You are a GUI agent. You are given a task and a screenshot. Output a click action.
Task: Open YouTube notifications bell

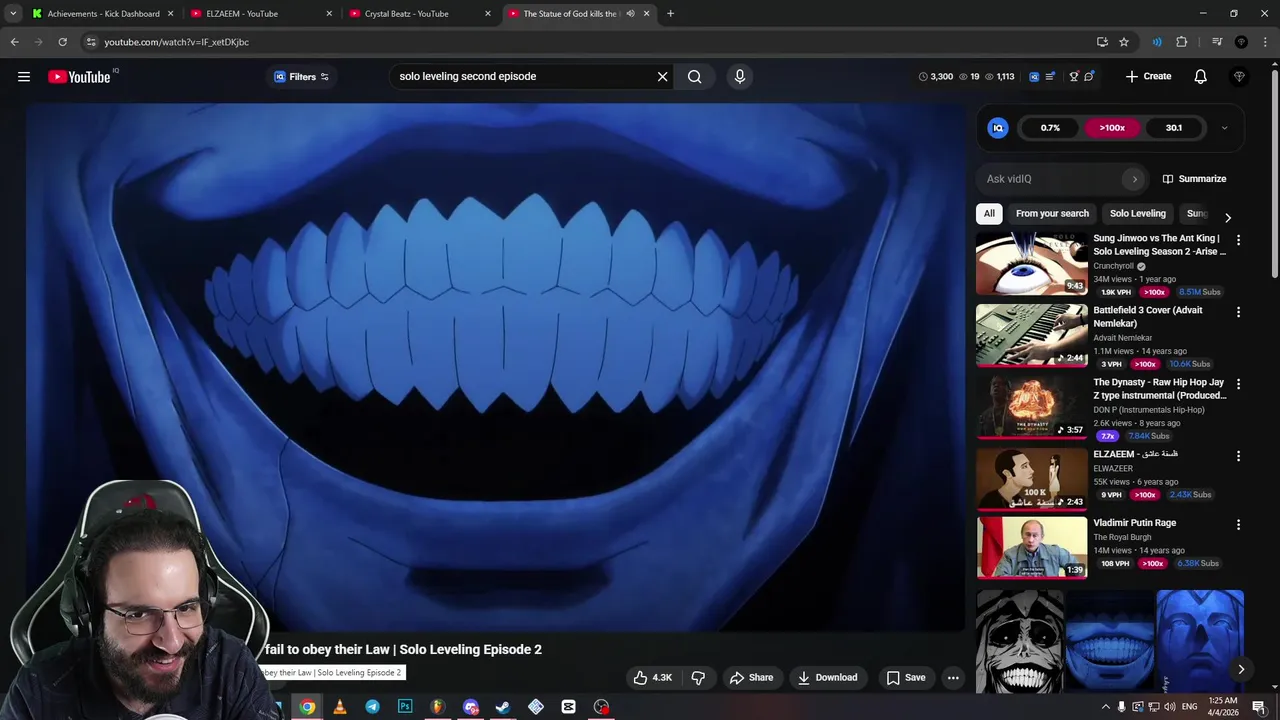(x=1200, y=77)
